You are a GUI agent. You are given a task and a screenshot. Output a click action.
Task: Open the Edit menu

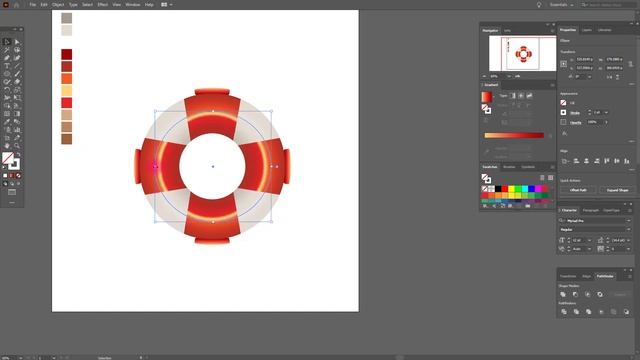[x=44, y=4]
